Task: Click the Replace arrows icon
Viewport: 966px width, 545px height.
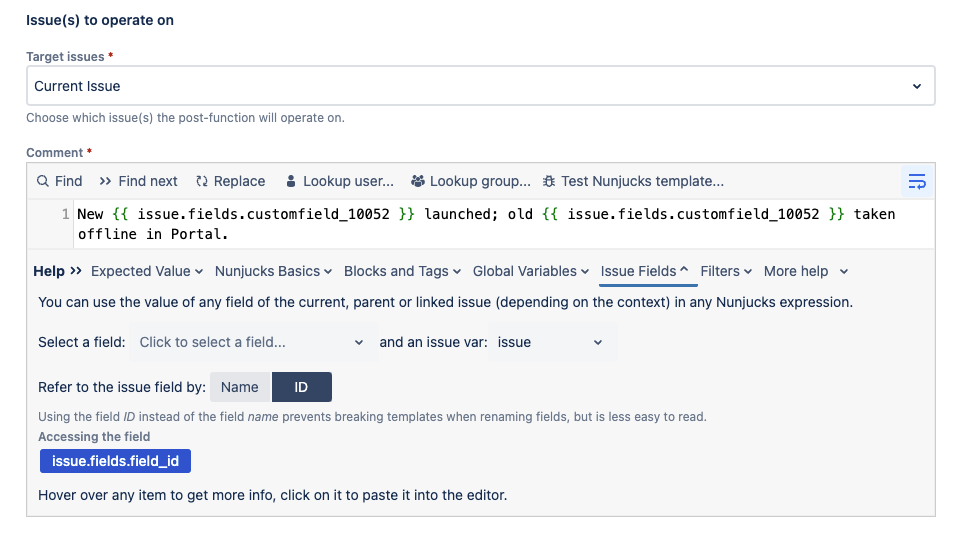Action: click(201, 181)
